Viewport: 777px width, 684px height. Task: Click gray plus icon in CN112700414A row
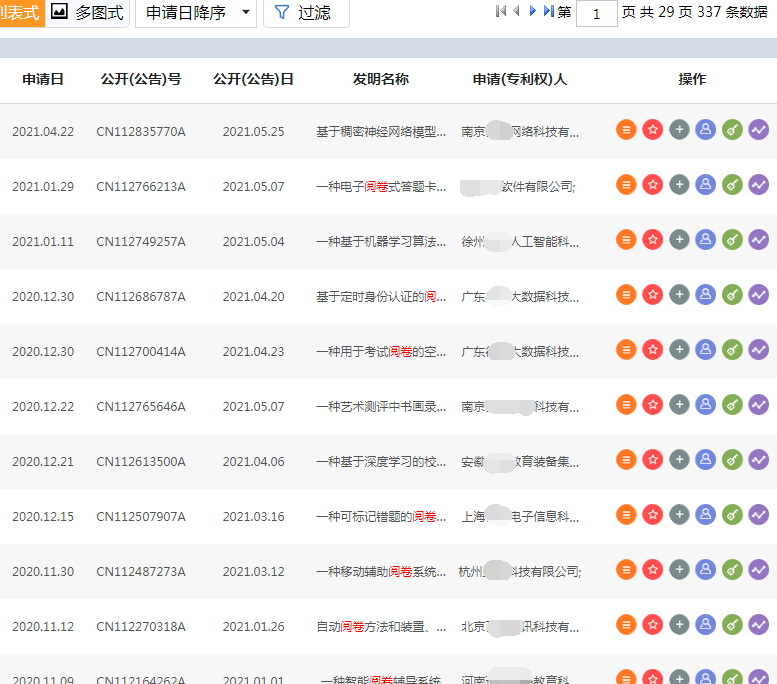(x=679, y=350)
